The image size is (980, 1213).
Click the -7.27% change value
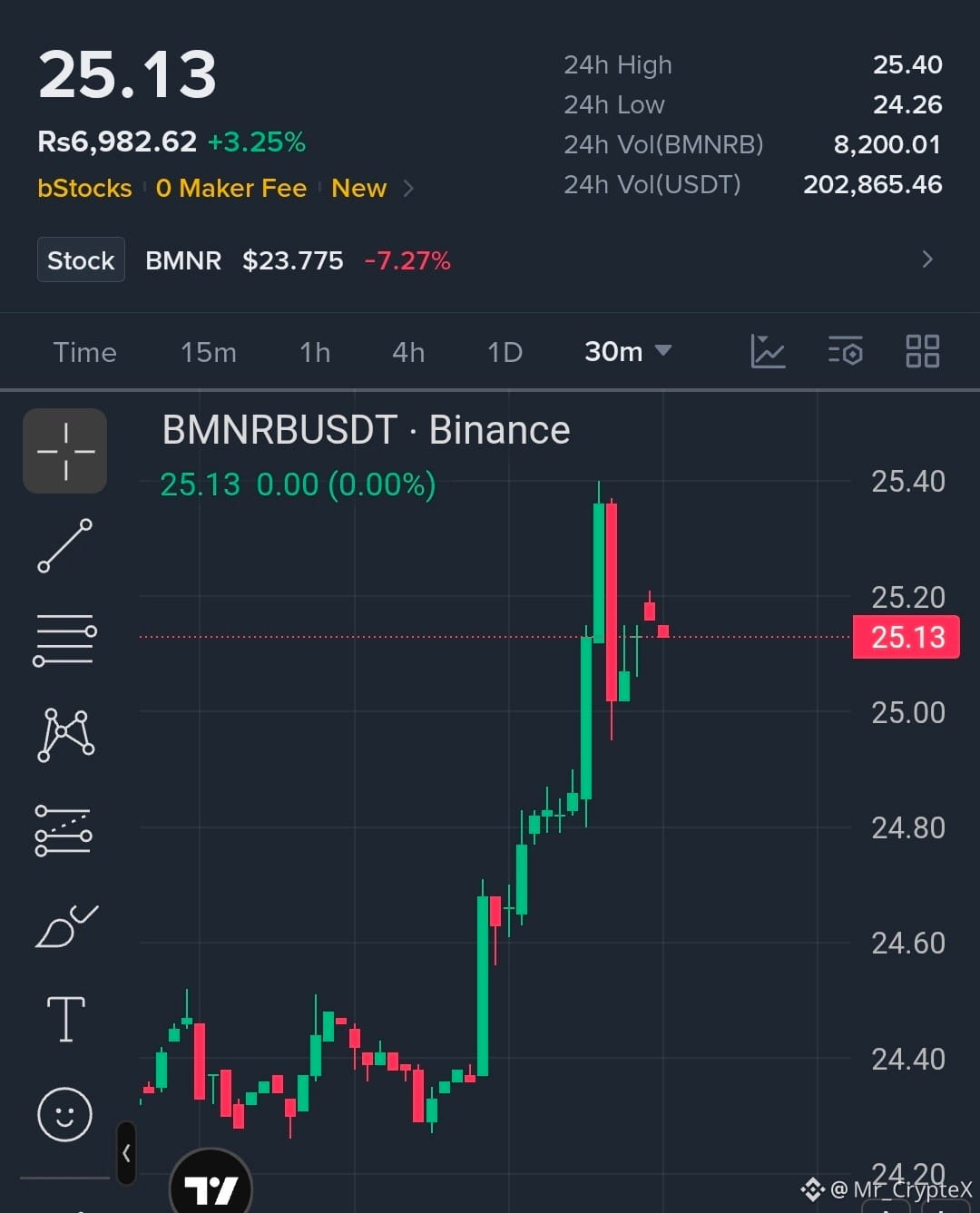407,260
